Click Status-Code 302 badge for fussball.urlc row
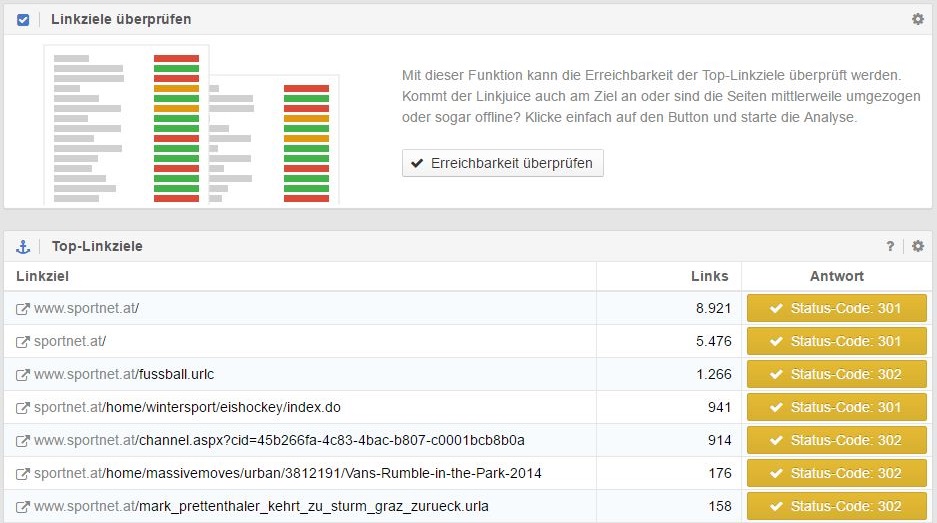Screen dimensions: 937x523 pyautogui.click(x=836, y=375)
